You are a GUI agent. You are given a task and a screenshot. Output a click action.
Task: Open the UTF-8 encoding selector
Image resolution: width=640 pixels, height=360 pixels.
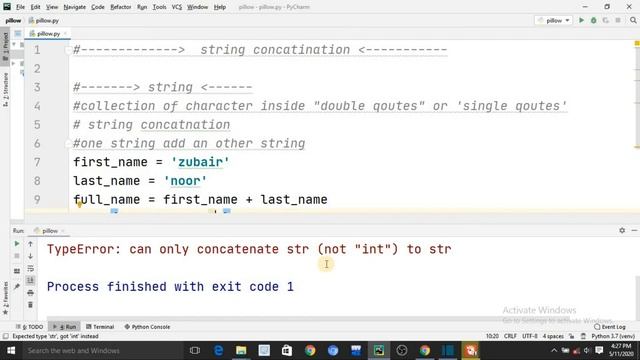coord(530,336)
